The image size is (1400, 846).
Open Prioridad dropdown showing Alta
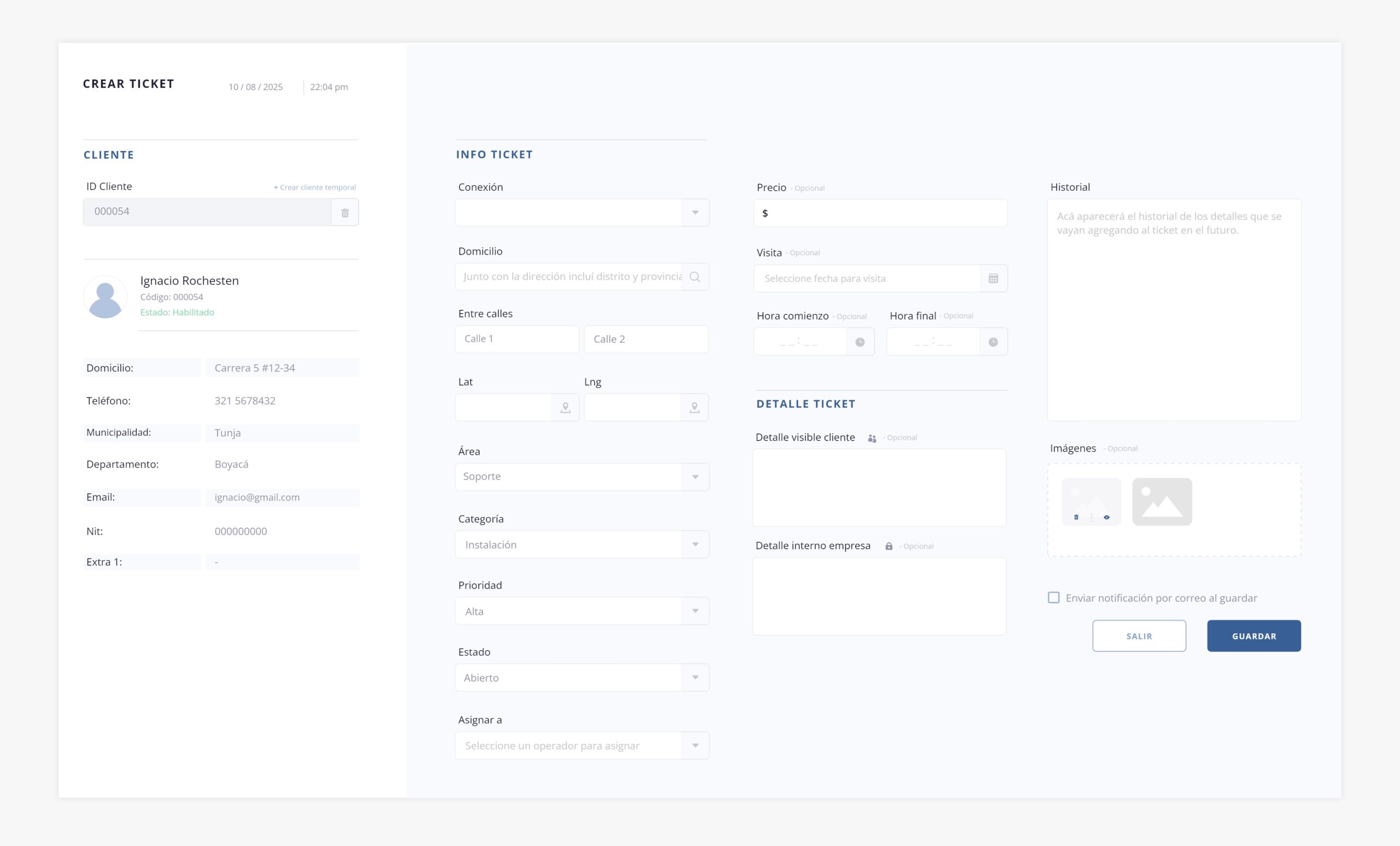click(x=695, y=611)
